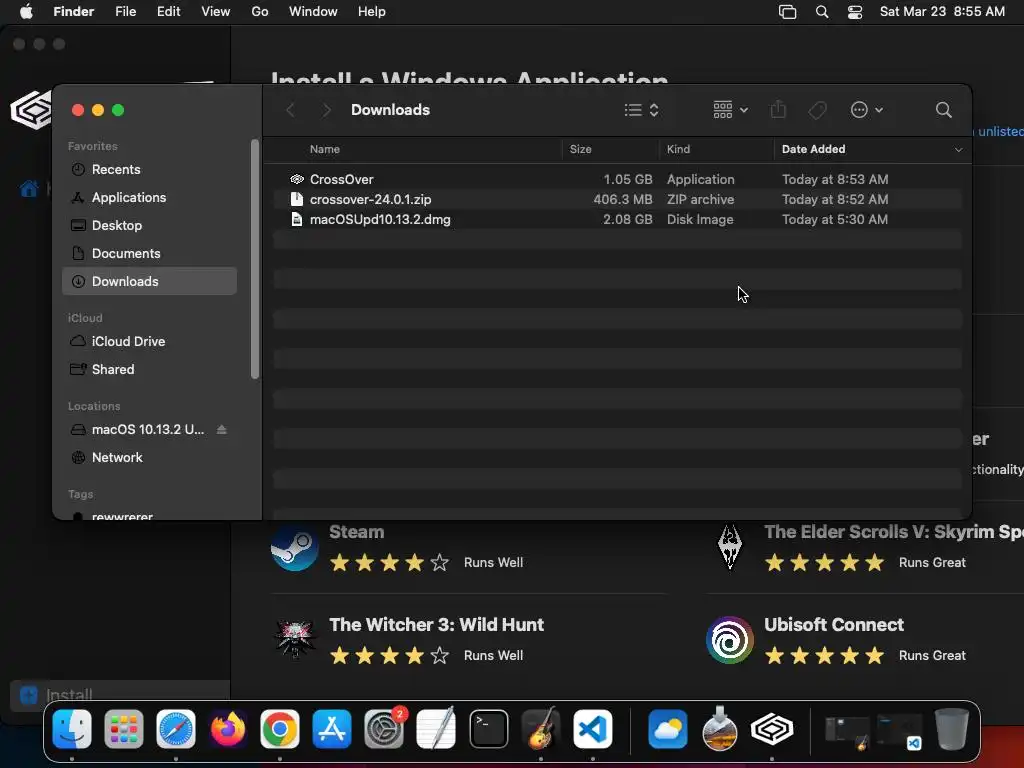Open the View menu
Screen dimensions: 1024x768
[216, 12]
